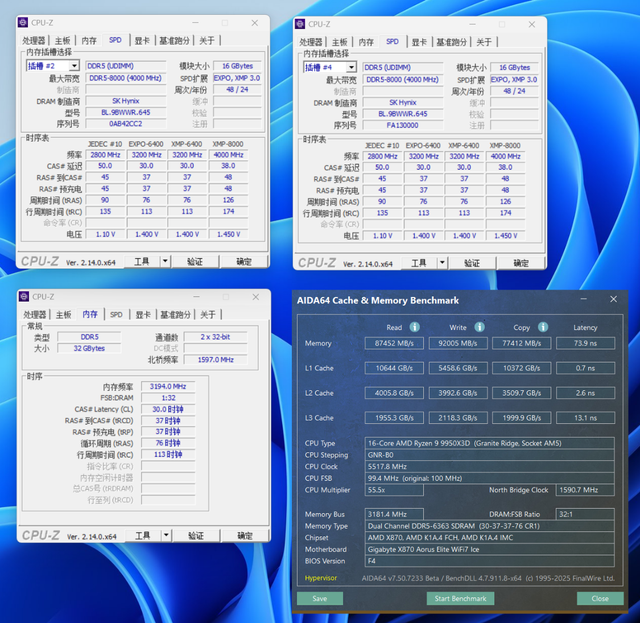Close AIDA64 window with the X button
Image resolution: width=640 pixels, height=623 pixels.
pos(613,299)
